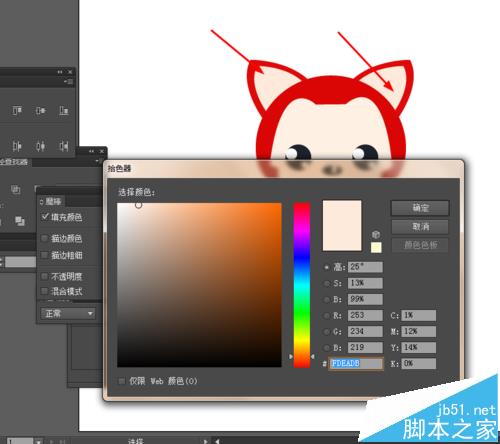This screenshot has width=500, height=444.
Task: Confirm color with 确定 button
Action: pos(420,208)
